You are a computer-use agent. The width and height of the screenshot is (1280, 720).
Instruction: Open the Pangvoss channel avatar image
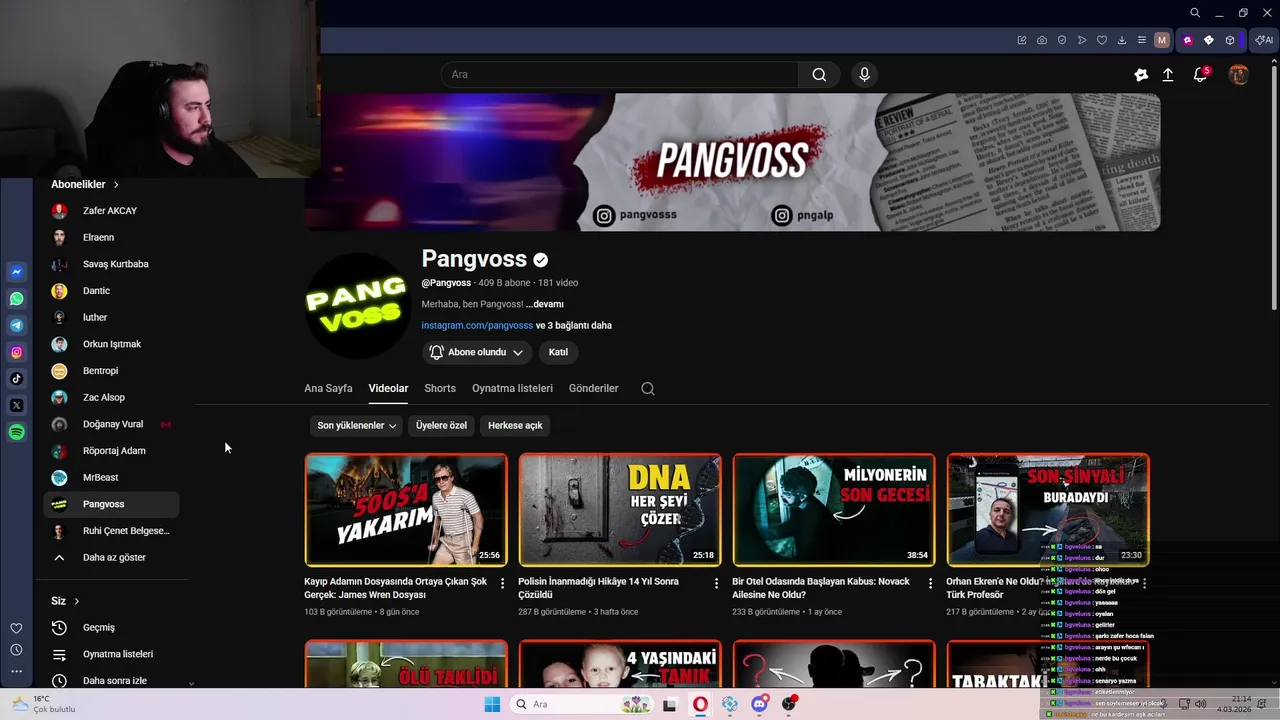[x=357, y=305]
